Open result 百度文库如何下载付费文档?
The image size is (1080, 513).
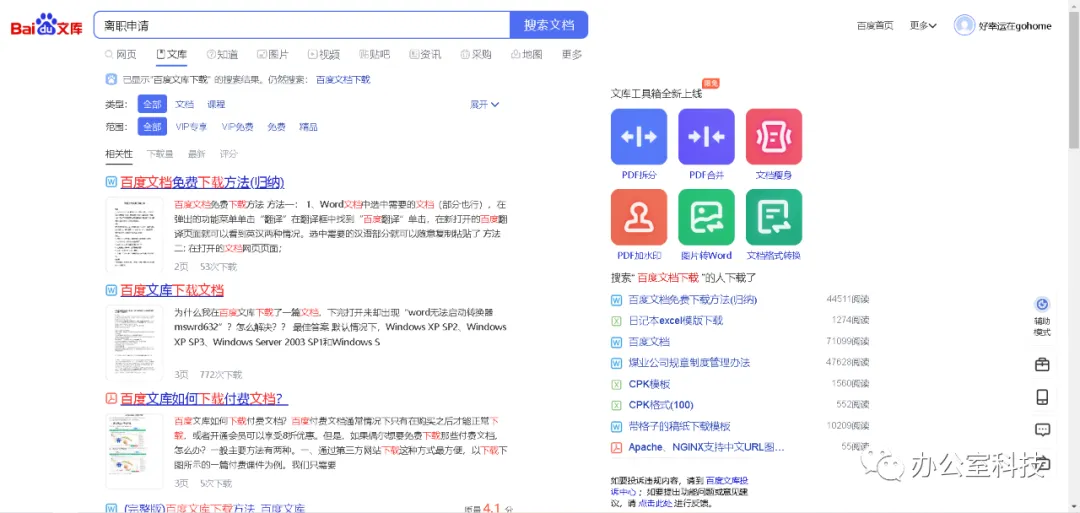[x=202, y=398]
